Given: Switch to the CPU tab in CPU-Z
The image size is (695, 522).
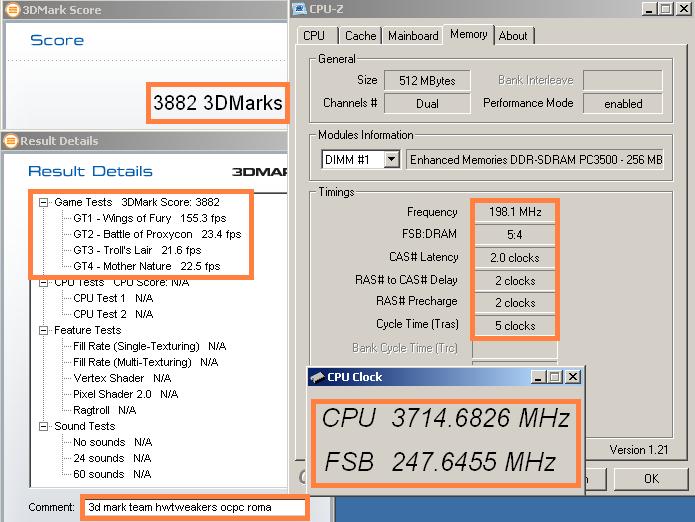Looking at the screenshot, I should (314, 35).
